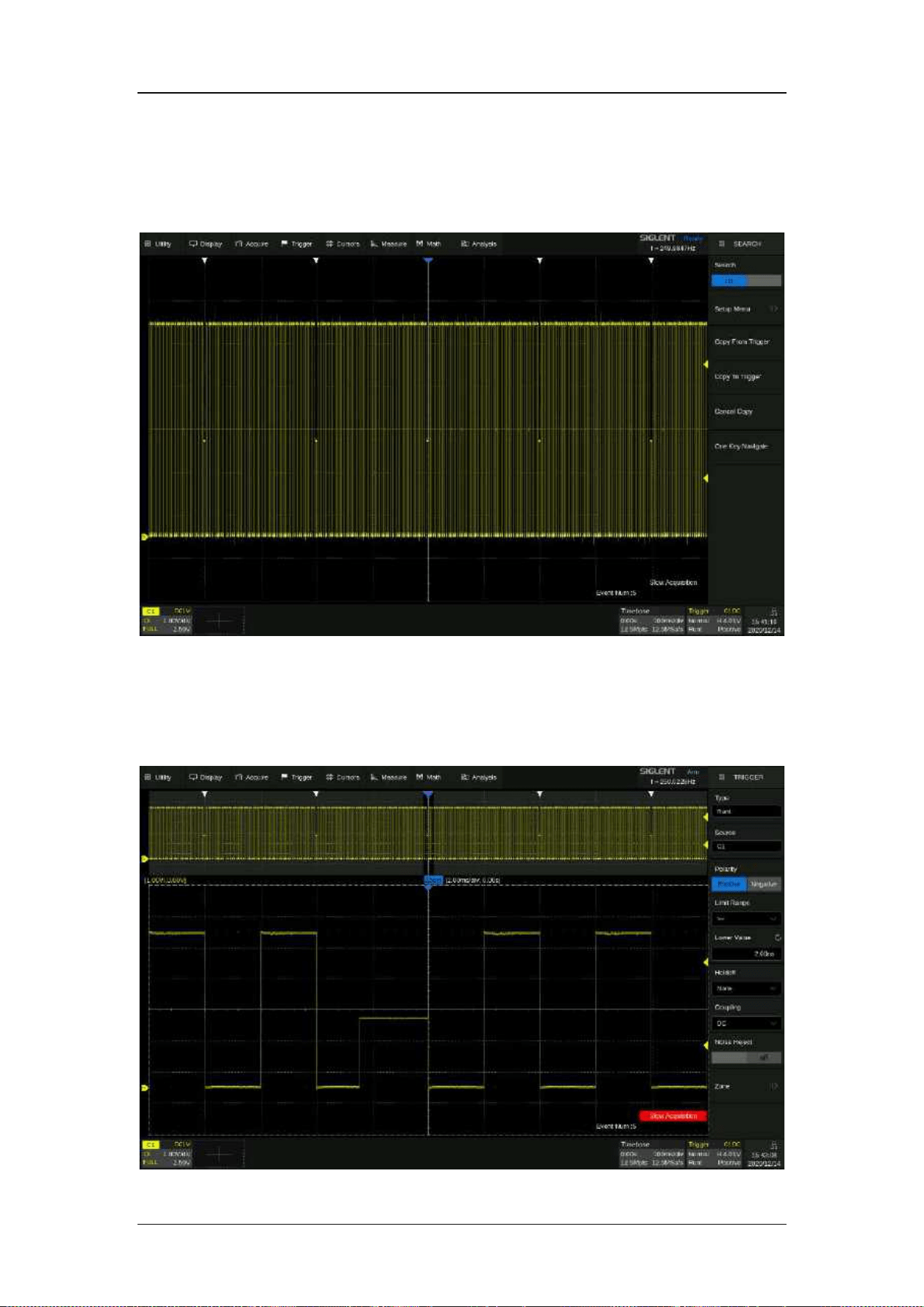The width and height of the screenshot is (924, 1307).
Task: Open Measure menu in lower oscilloscope screenshot
Action: coord(389,777)
